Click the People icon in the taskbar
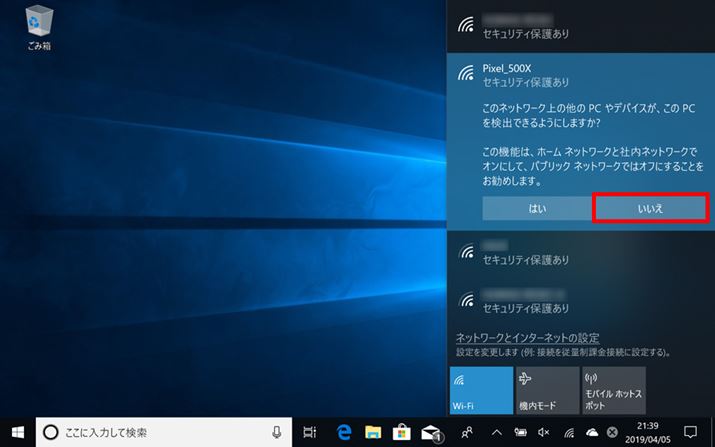This screenshot has height=447, width=715. (x=467, y=431)
